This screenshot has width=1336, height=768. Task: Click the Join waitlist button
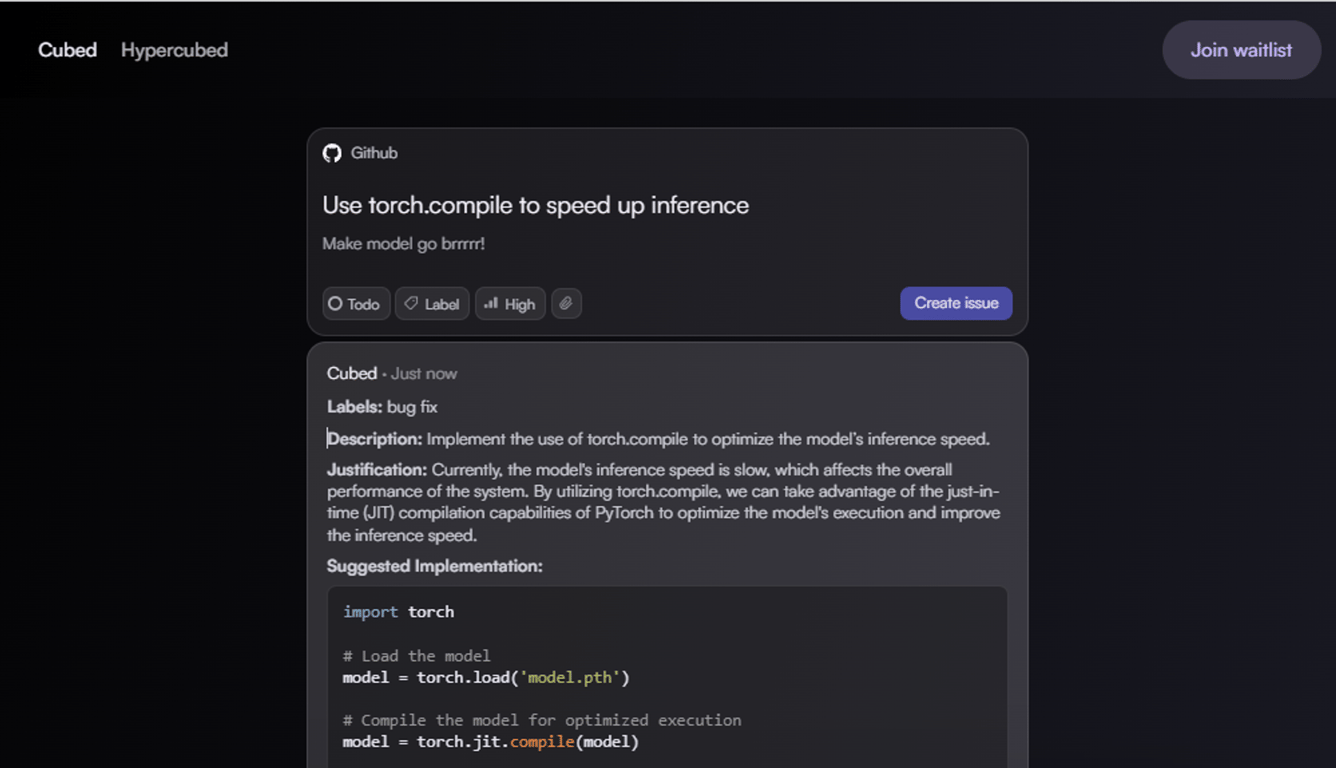point(1241,50)
